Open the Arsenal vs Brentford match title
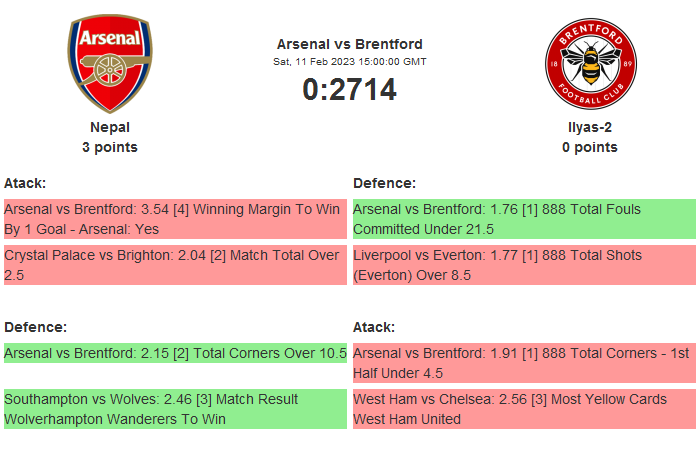The height and width of the screenshot is (460, 700). pyautogui.click(x=349, y=44)
